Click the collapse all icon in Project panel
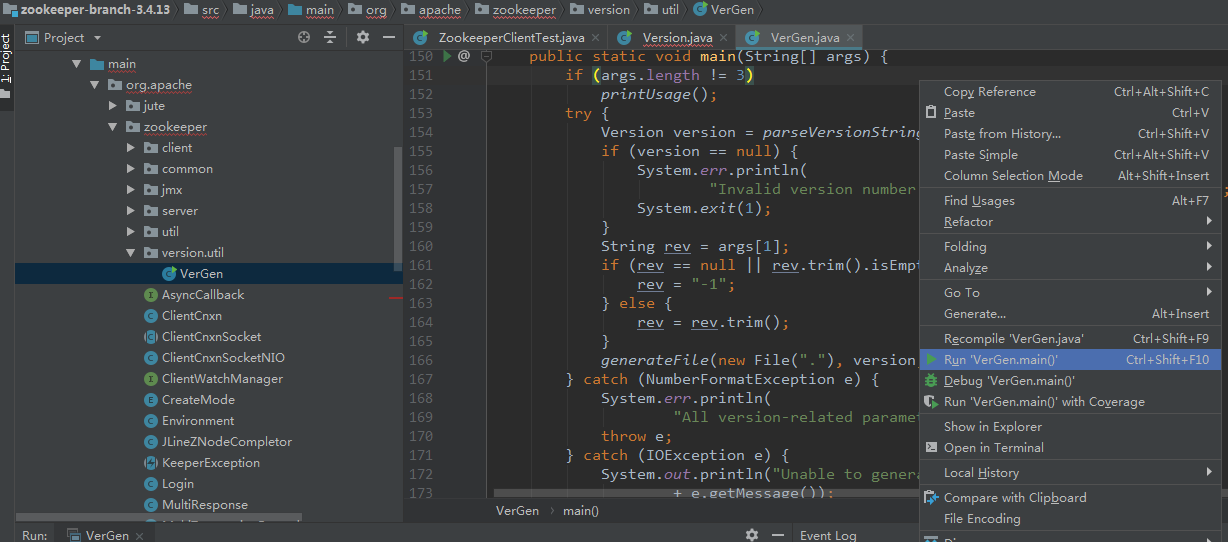Image resolution: width=1228 pixels, height=542 pixels. [330, 37]
